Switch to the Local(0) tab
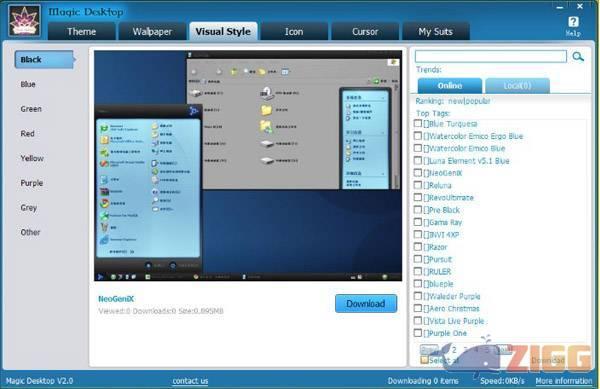600x389 pixels. click(517, 86)
